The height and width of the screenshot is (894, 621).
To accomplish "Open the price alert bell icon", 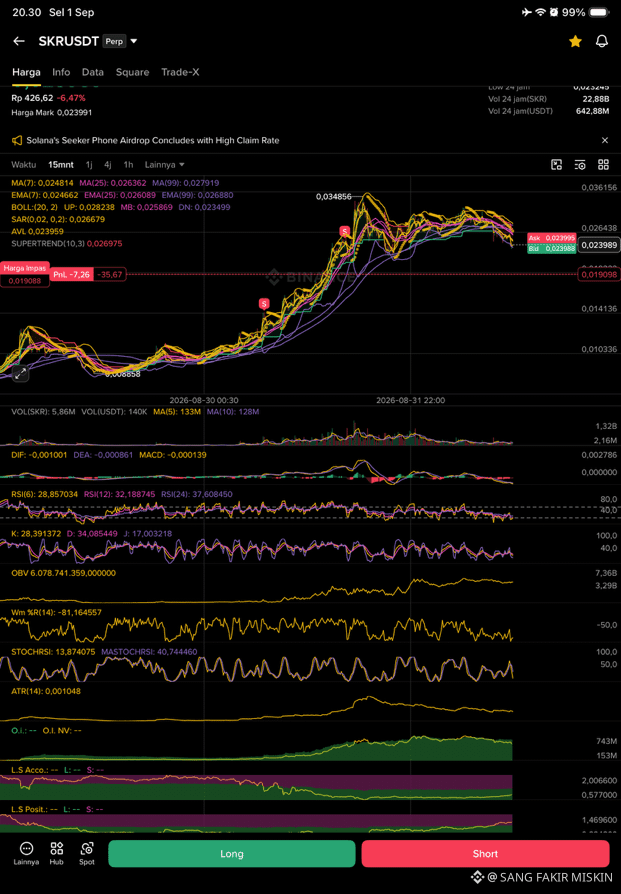I will click(x=602, y=41).
